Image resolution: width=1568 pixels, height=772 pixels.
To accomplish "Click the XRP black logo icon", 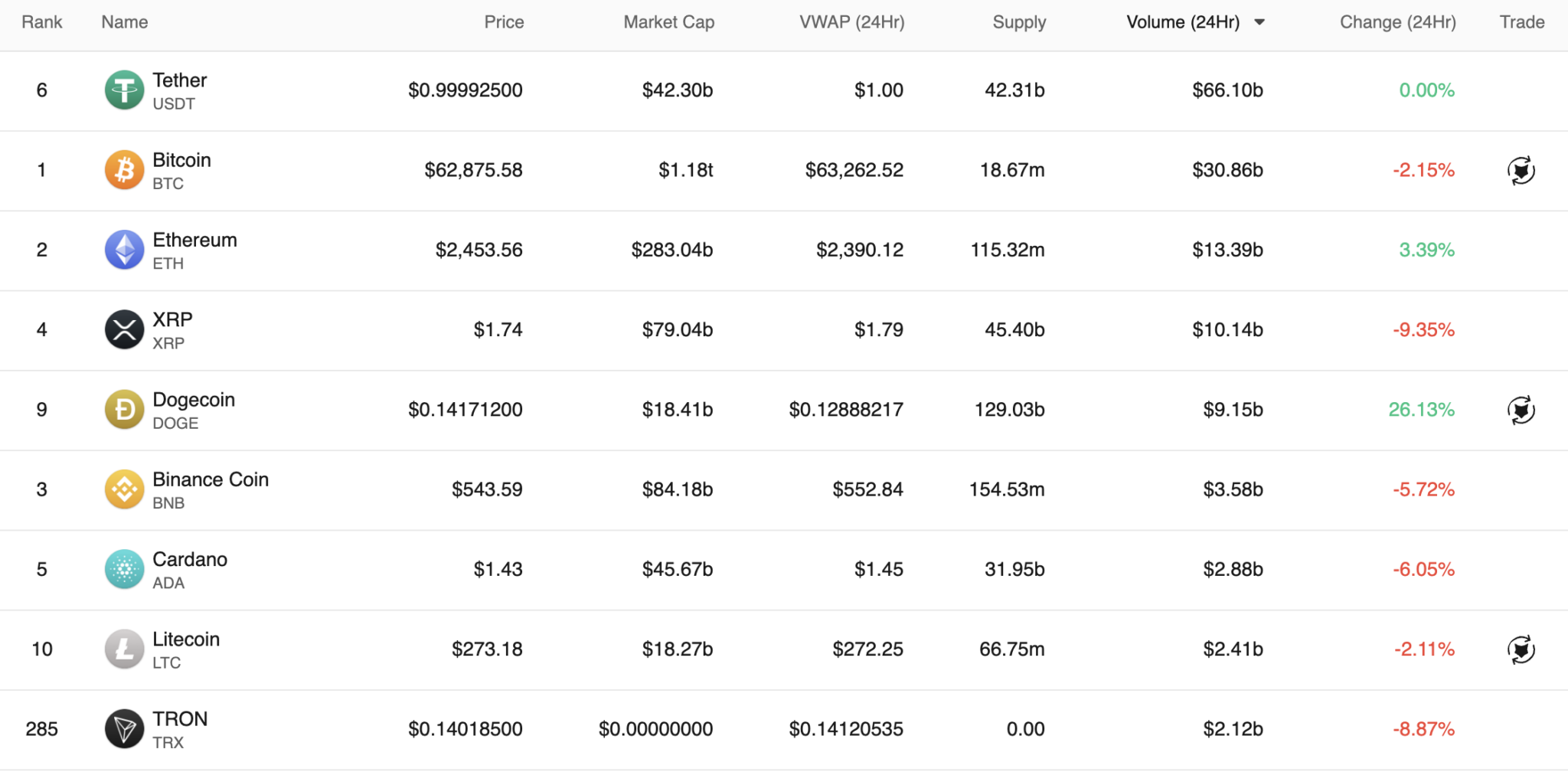I will click(x=124, y=329).
